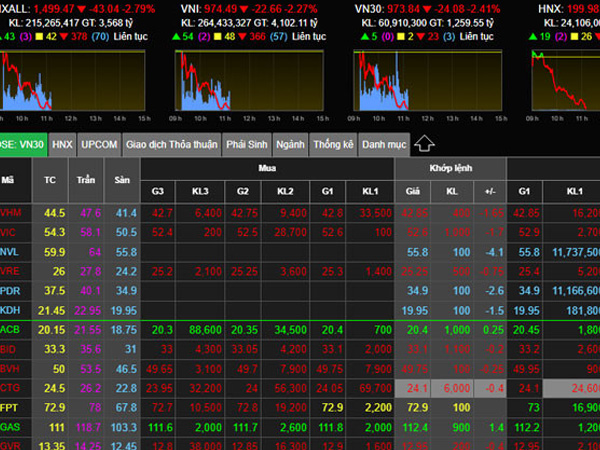Sort by the Mã column header

click(9, 181)
